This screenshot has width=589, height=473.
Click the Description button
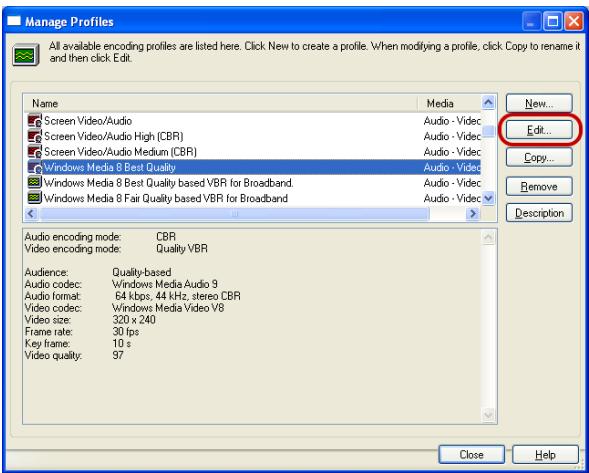click(539, 213)
